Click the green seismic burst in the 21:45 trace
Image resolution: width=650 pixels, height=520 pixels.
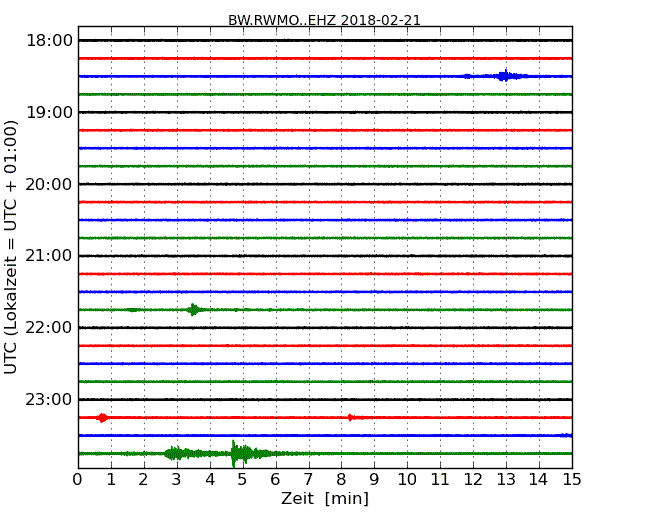[x=193, y=309]
